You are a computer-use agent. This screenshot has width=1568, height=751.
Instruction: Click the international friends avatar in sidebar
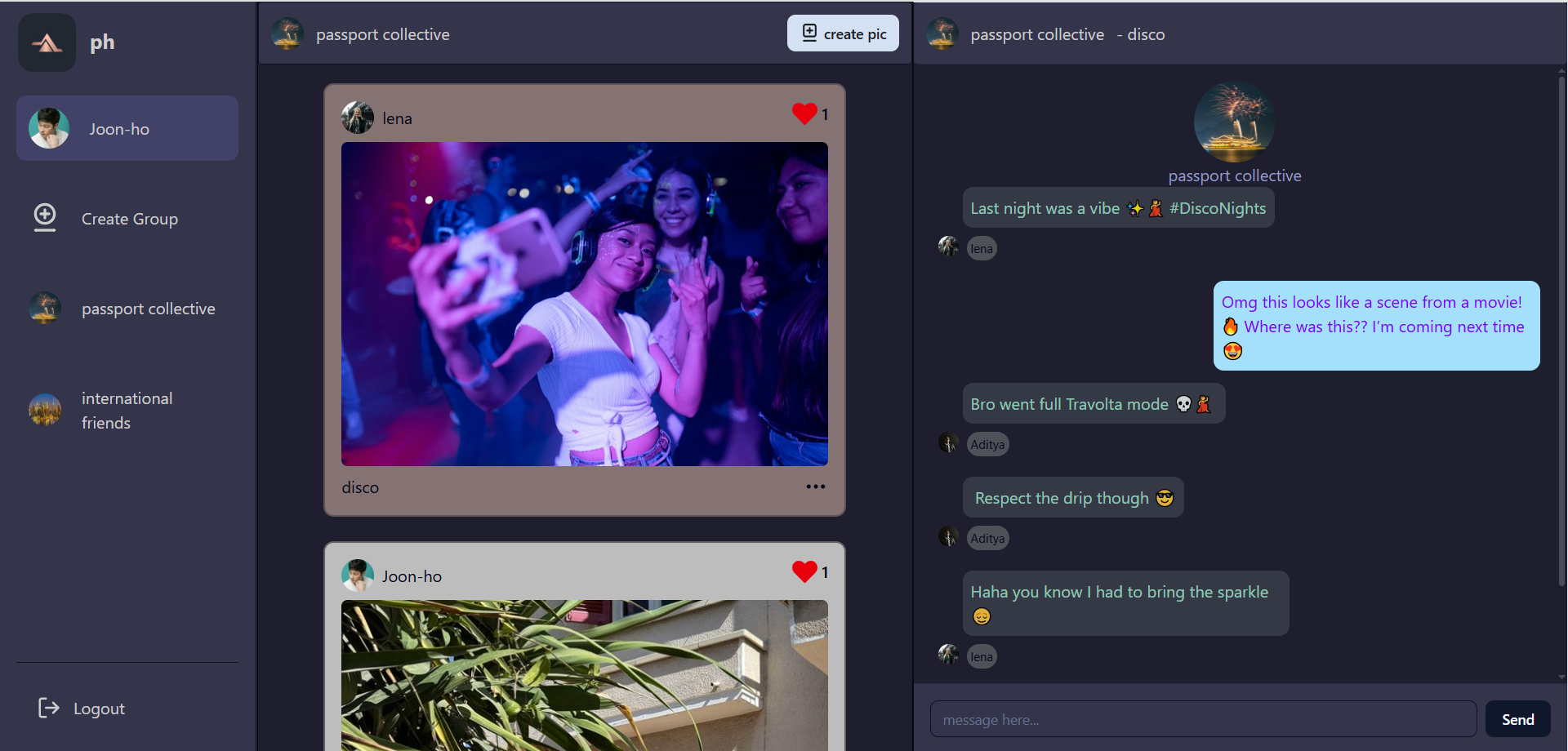tap(45, 410)
